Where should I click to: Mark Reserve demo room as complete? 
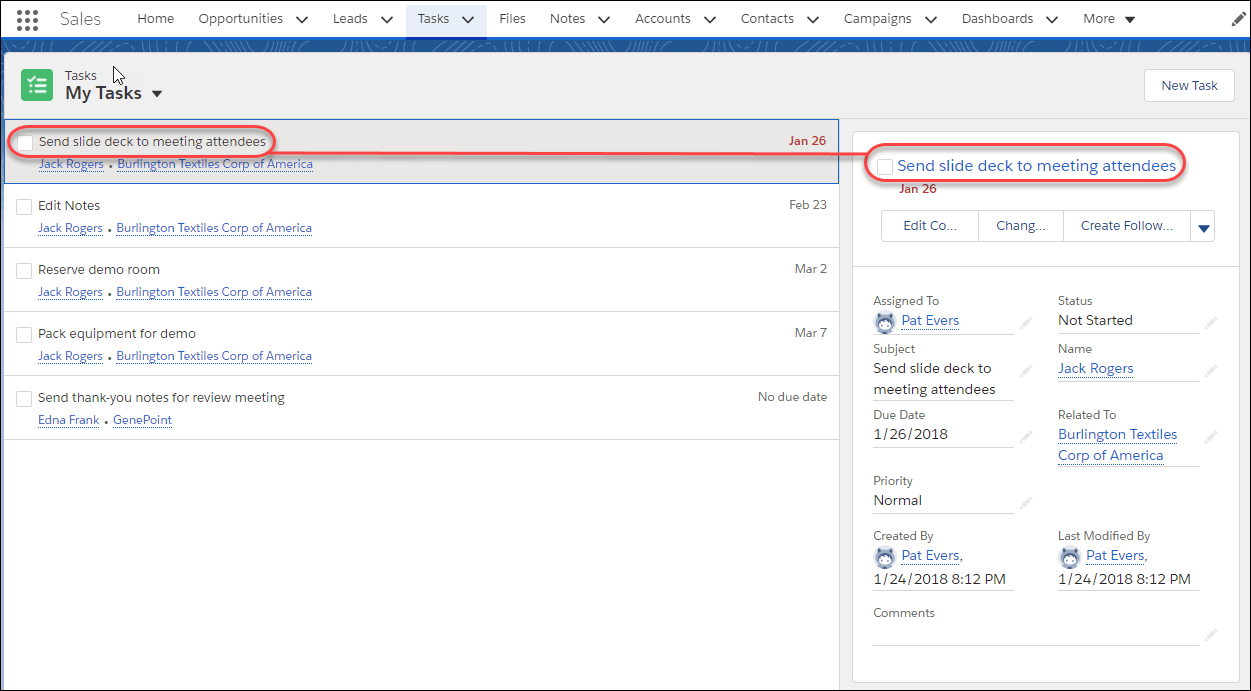(23, 270)
